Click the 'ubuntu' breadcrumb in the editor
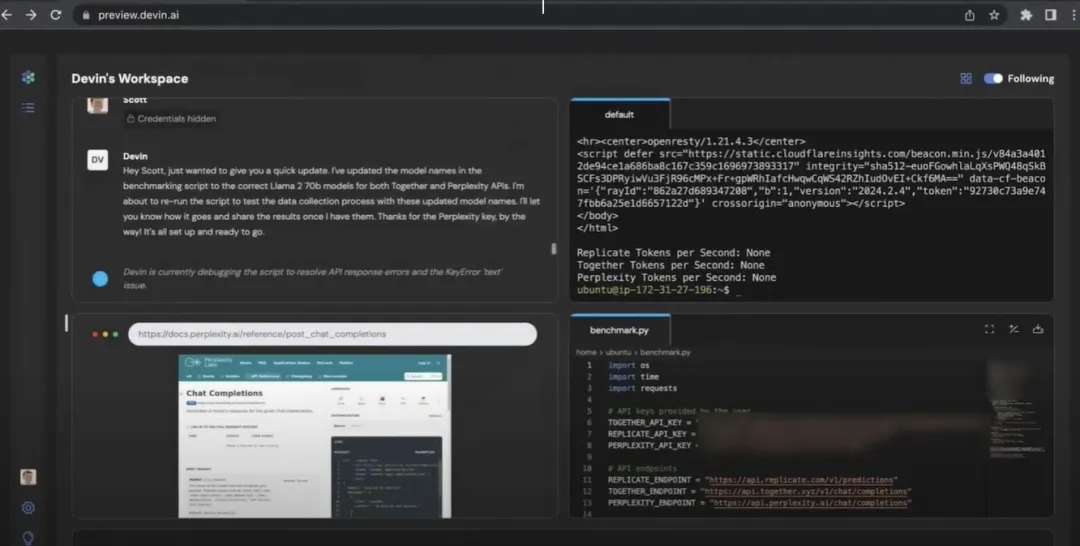Viewport: 1080px width, 546px height. coord(618,352)
